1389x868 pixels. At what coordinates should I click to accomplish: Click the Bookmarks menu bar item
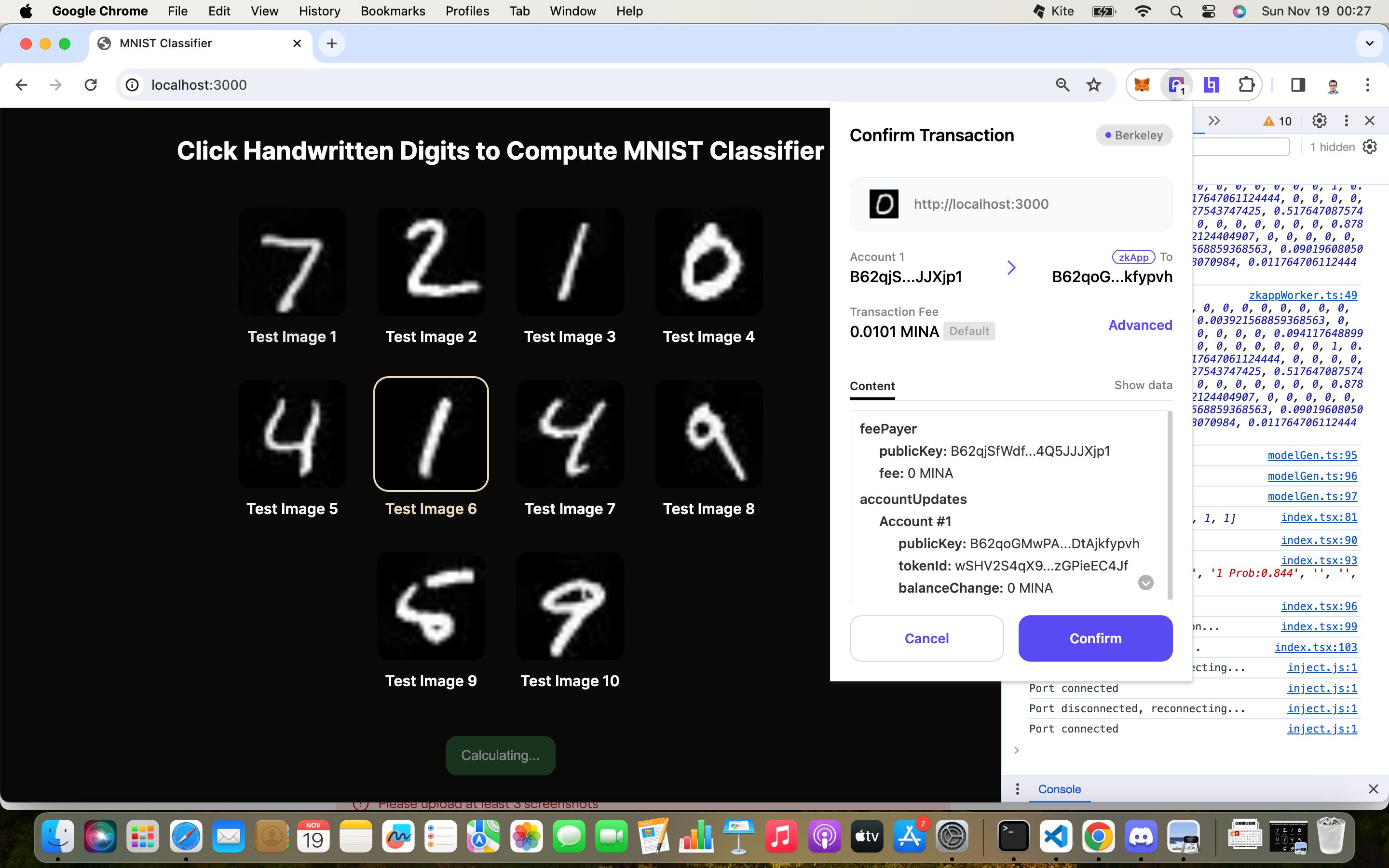click(393, 11)
